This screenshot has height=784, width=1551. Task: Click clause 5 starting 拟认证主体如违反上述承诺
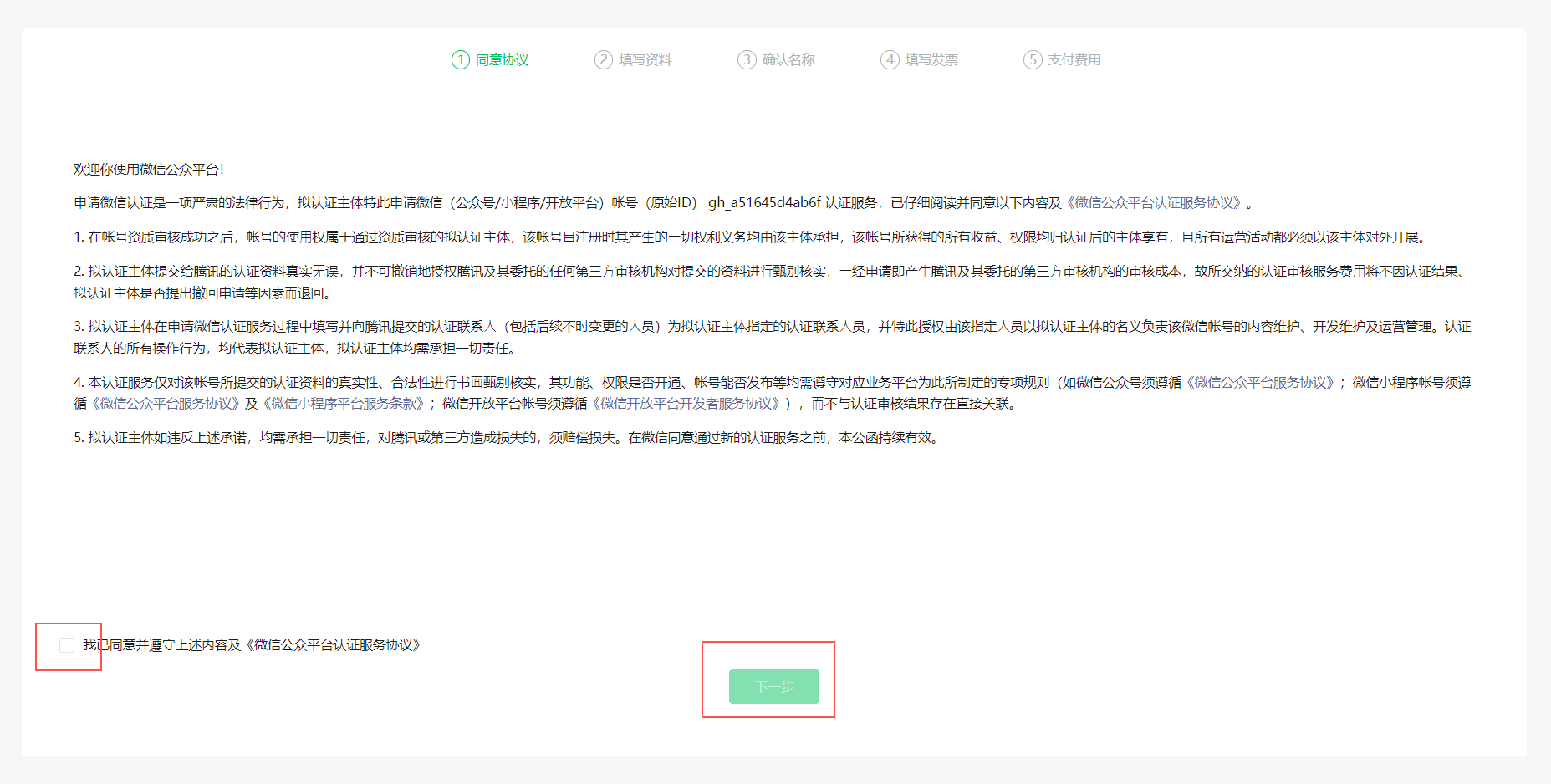(508, 438)
